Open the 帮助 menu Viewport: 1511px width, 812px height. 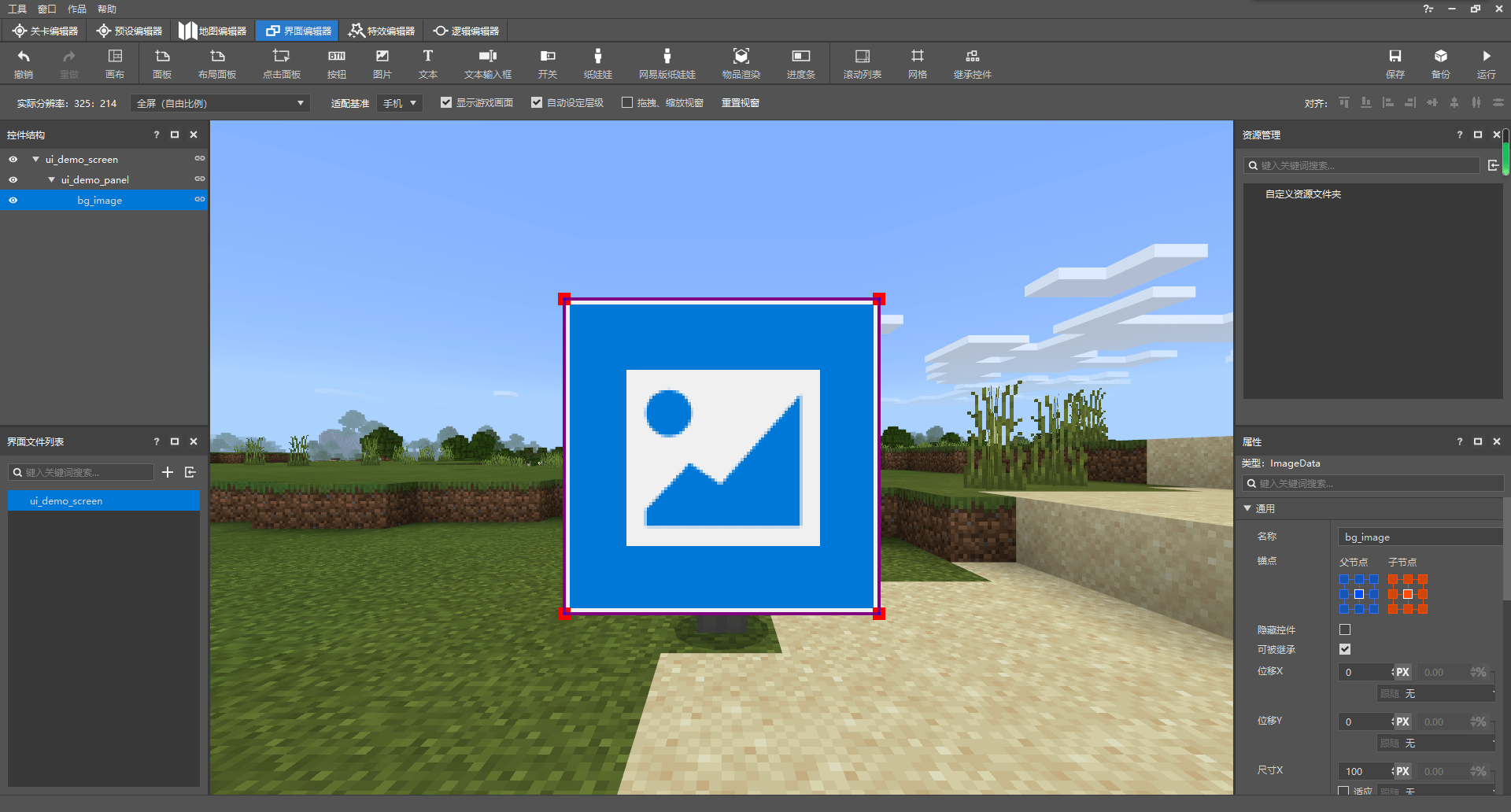[107, 9]
